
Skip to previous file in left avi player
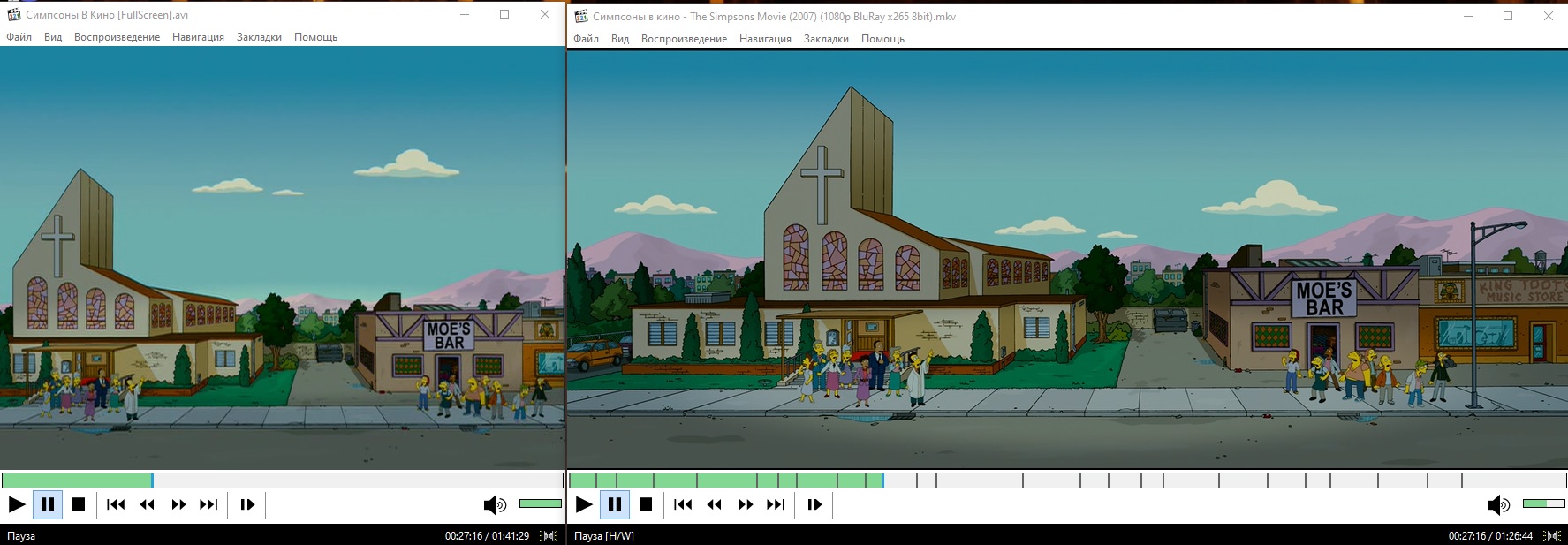click(x=116, y=504)
